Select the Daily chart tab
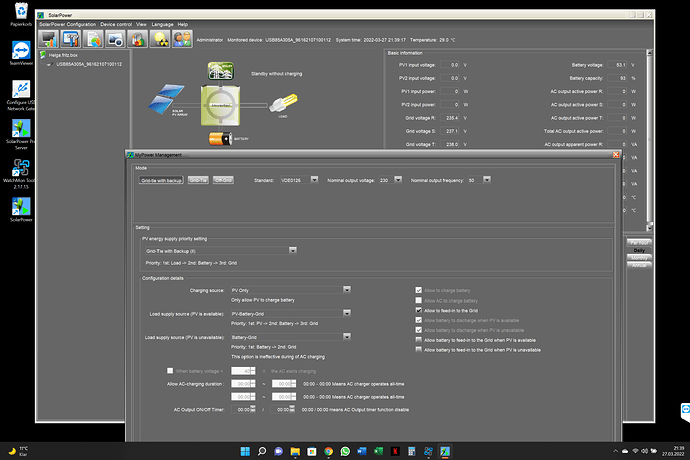690x460 pixels. tap(639, 250)
